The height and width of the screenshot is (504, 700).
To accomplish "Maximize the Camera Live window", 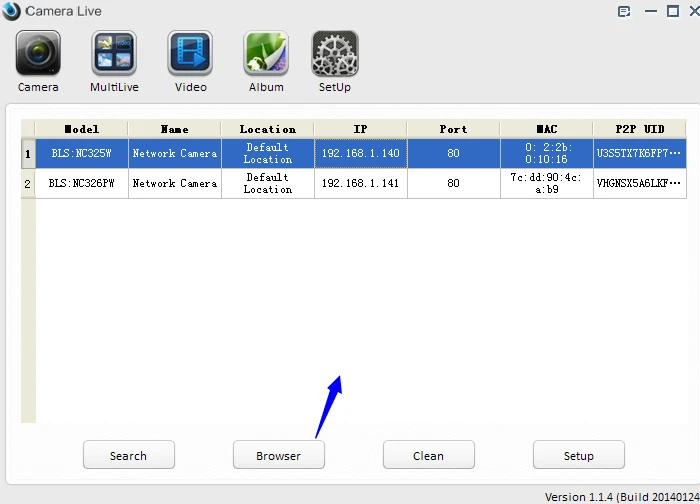I will [x=673, y=11].
